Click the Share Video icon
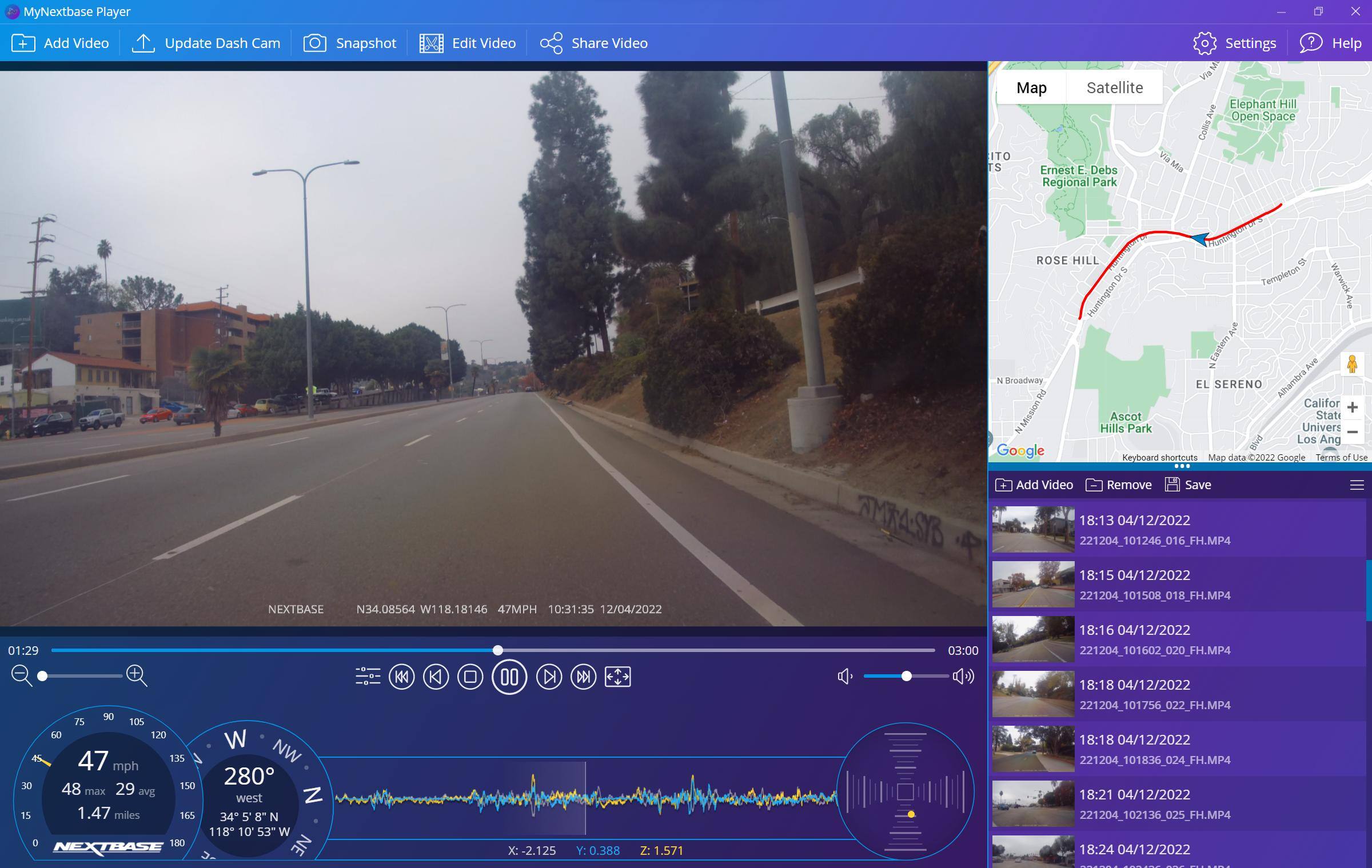Screen dimensions: 1372x868 (551, 43)
